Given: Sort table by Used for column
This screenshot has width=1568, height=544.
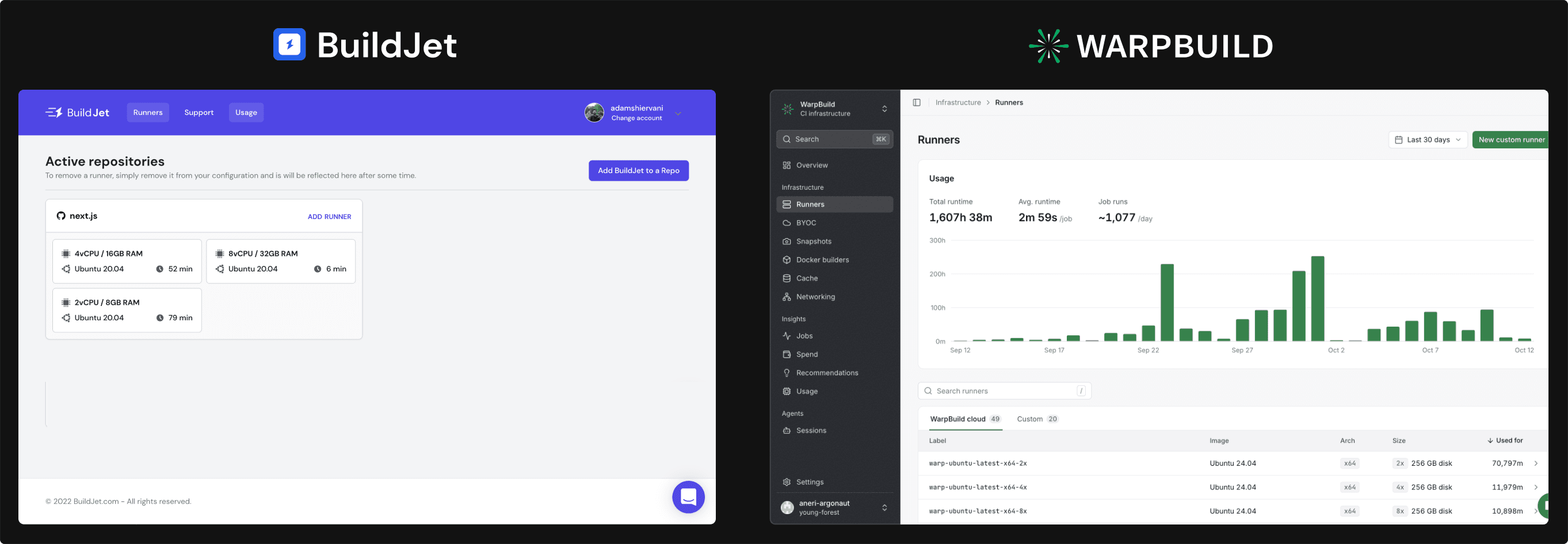Looking at the screenshot, I should (x=1505, y=440).
